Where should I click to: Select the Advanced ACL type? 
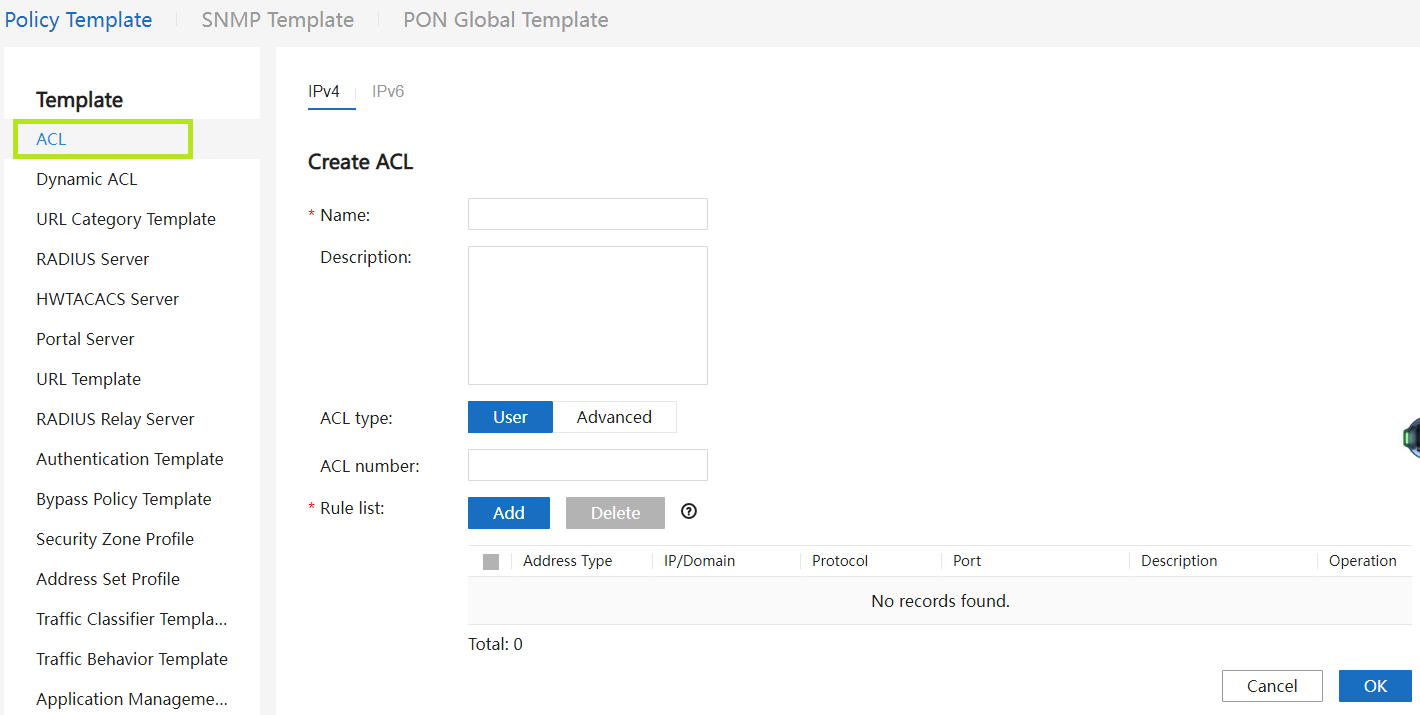[x=614, y=417]
